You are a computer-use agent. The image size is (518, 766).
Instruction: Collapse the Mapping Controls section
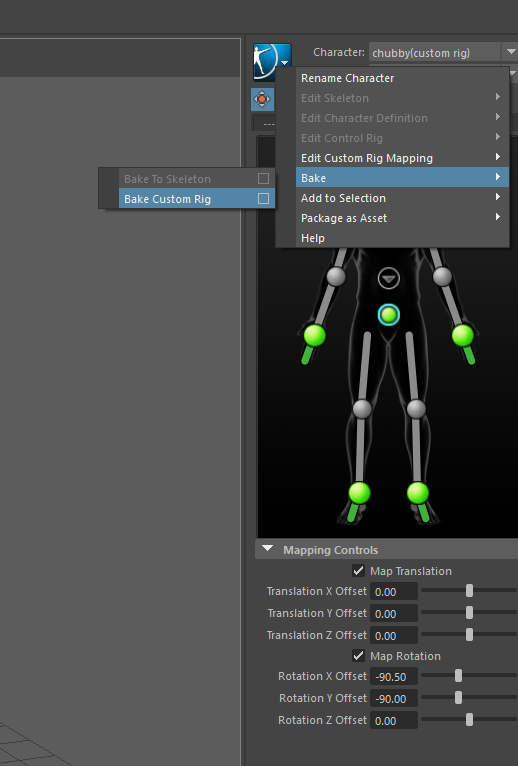pos(267,549)
